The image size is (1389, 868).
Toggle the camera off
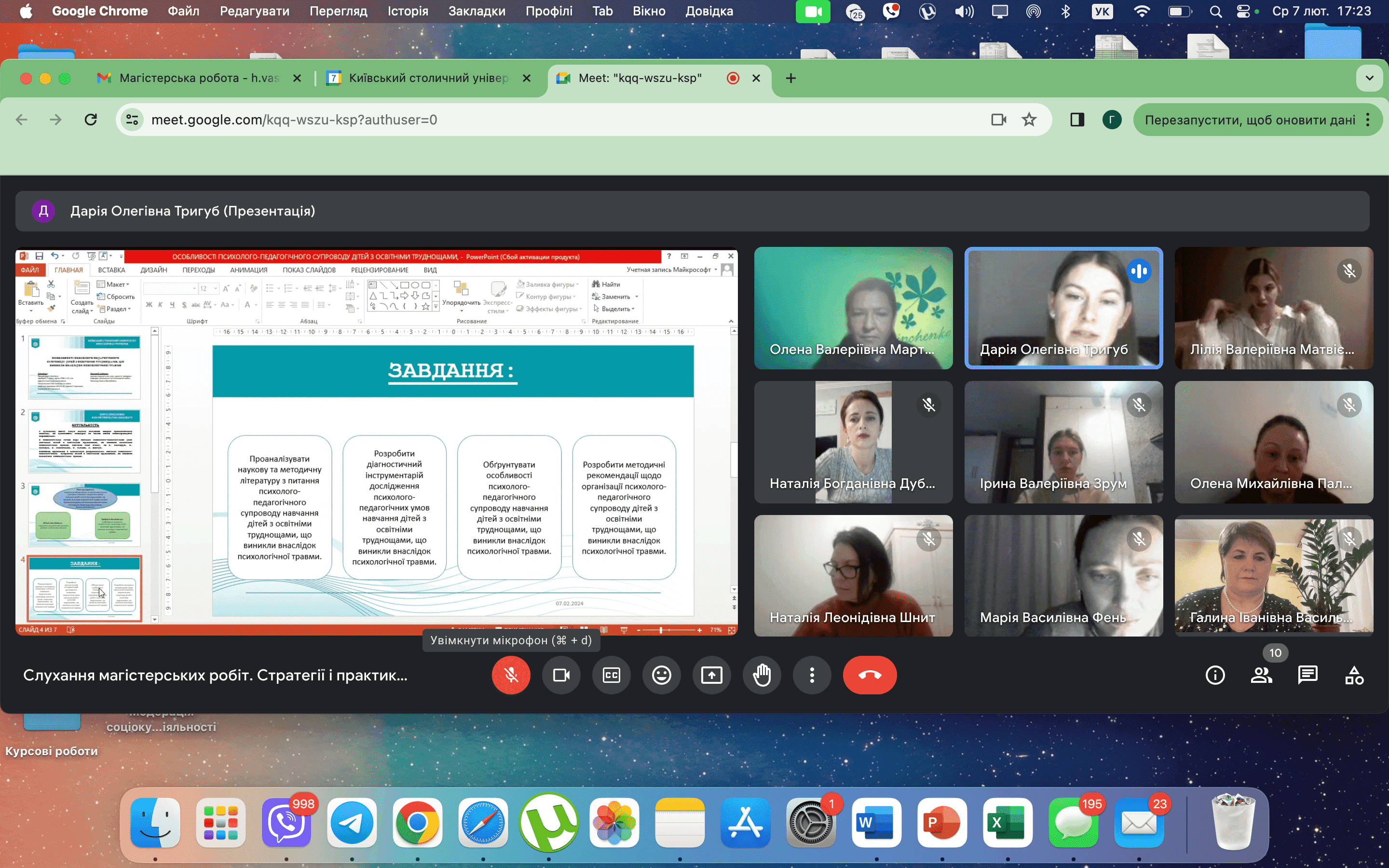click(561, 675)
